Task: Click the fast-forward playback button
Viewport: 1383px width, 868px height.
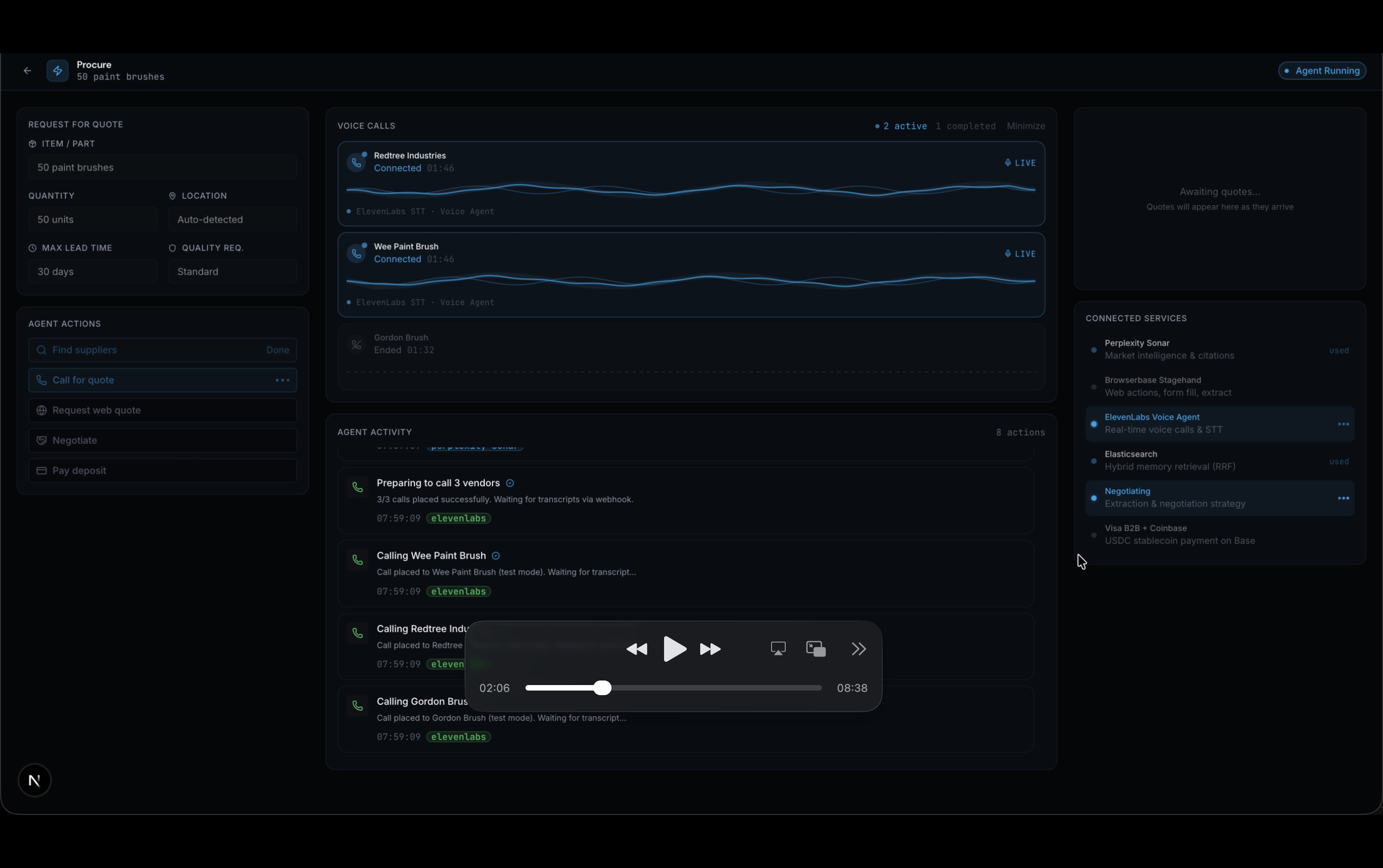Action: click(710, 649)
